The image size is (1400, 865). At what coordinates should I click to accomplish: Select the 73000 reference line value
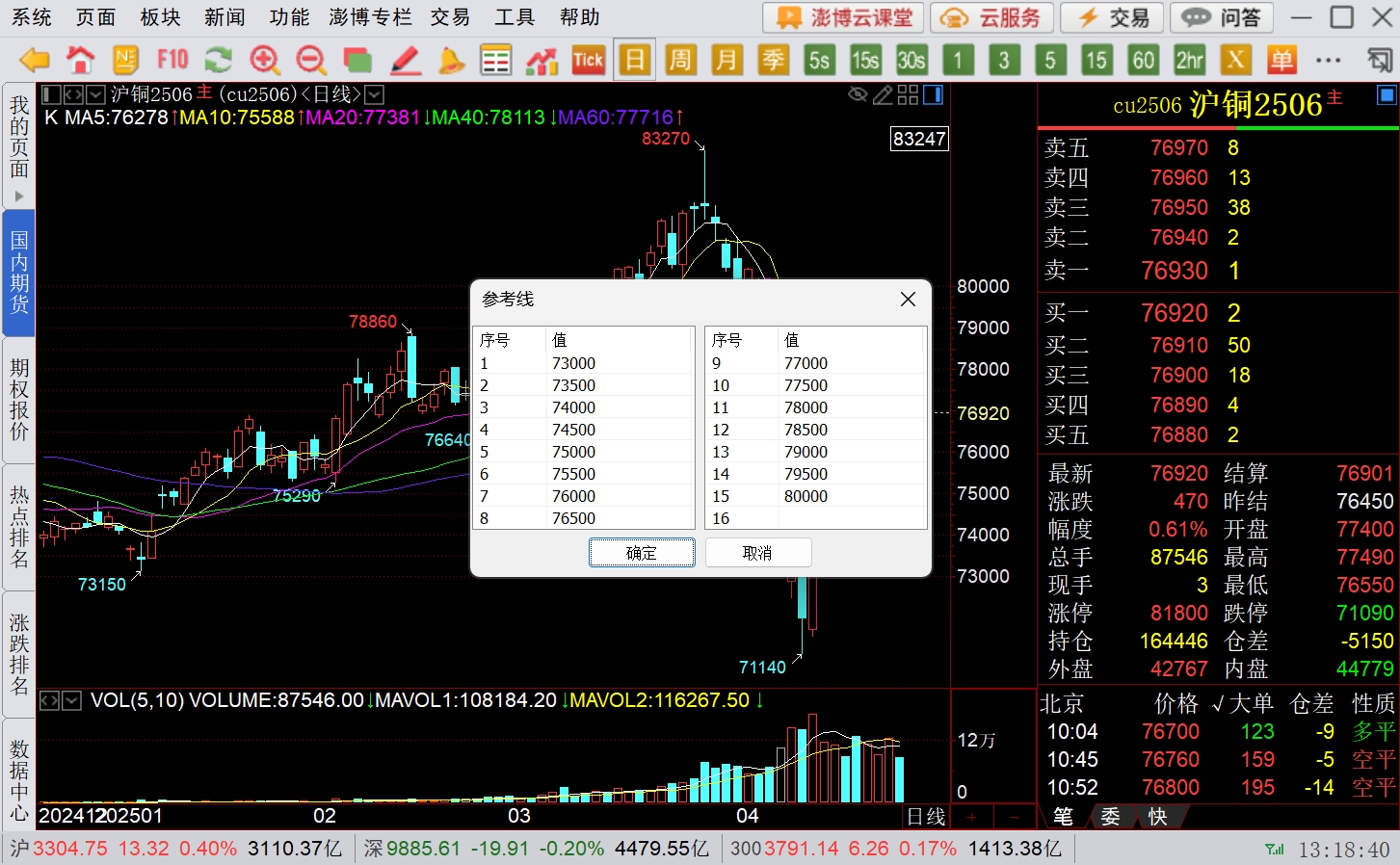point(574,363)
